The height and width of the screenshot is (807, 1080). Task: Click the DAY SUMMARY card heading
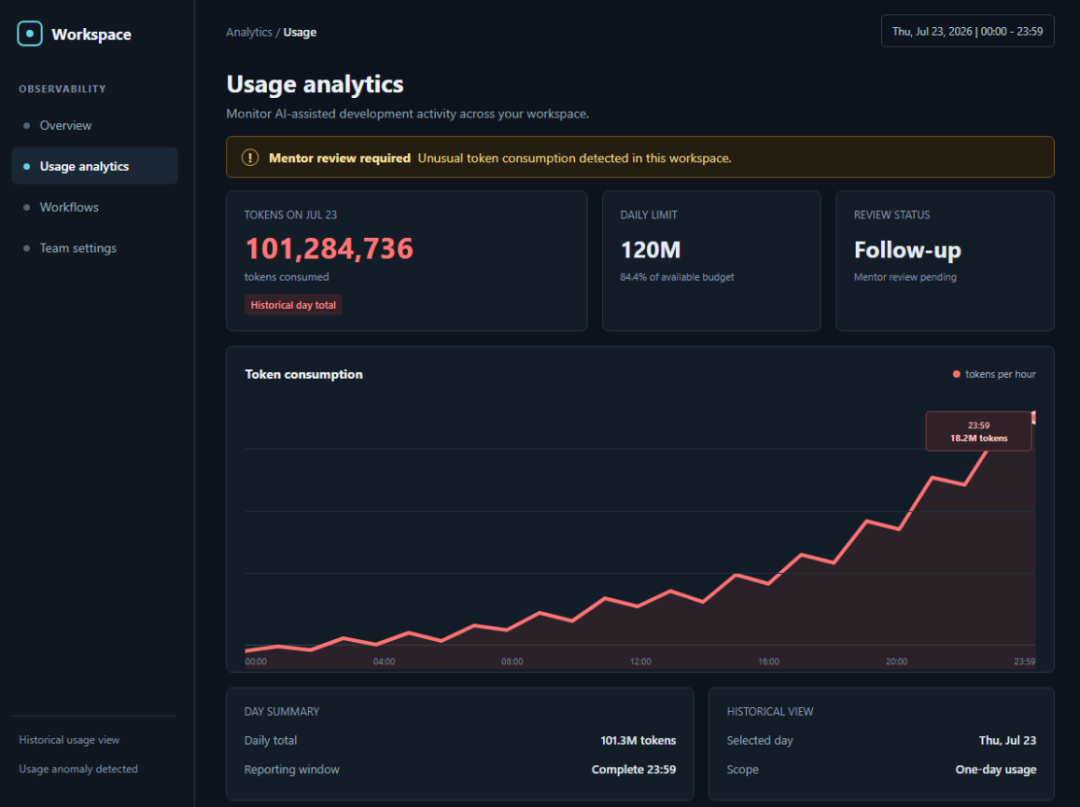point(281,711)
